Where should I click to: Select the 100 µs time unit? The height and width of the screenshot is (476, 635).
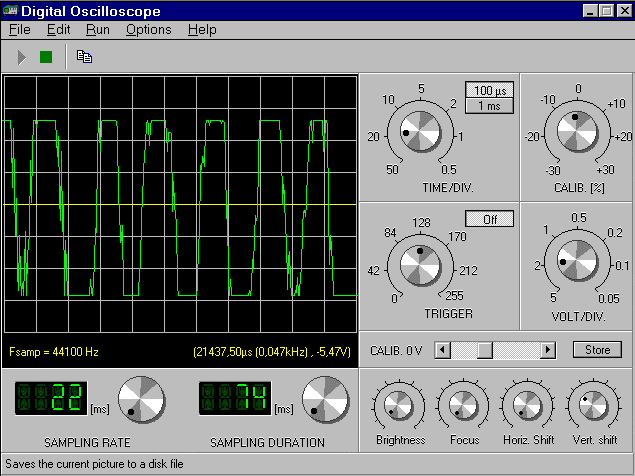tap(490, 91)
